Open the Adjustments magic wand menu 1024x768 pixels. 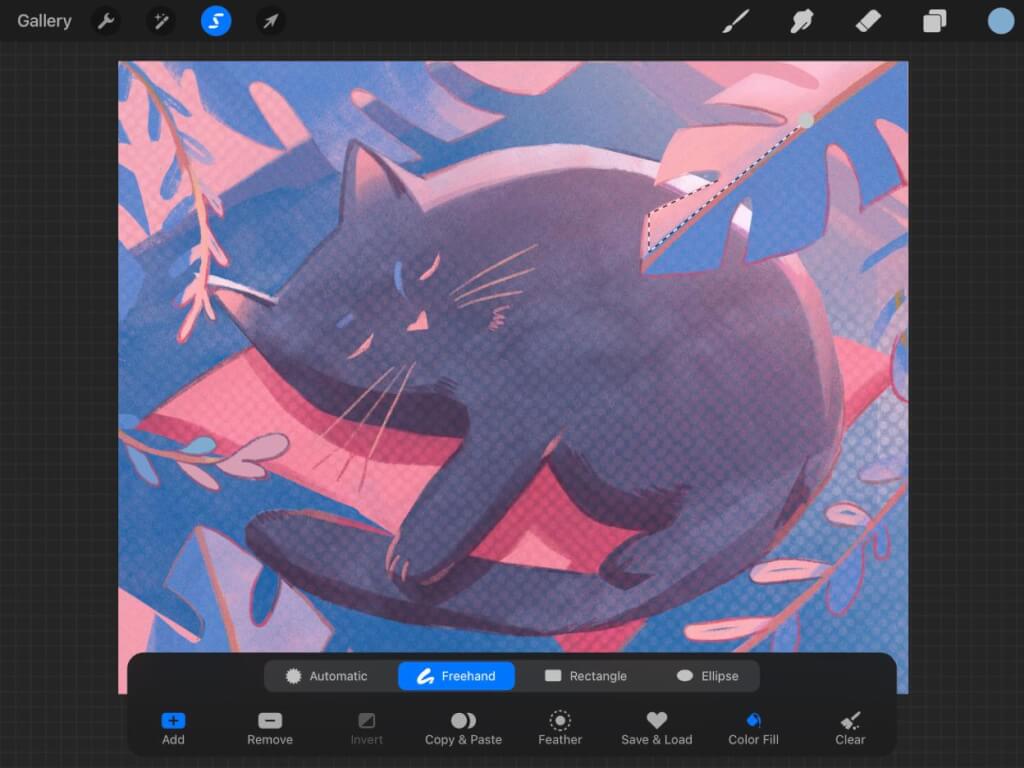click(161, 21)
